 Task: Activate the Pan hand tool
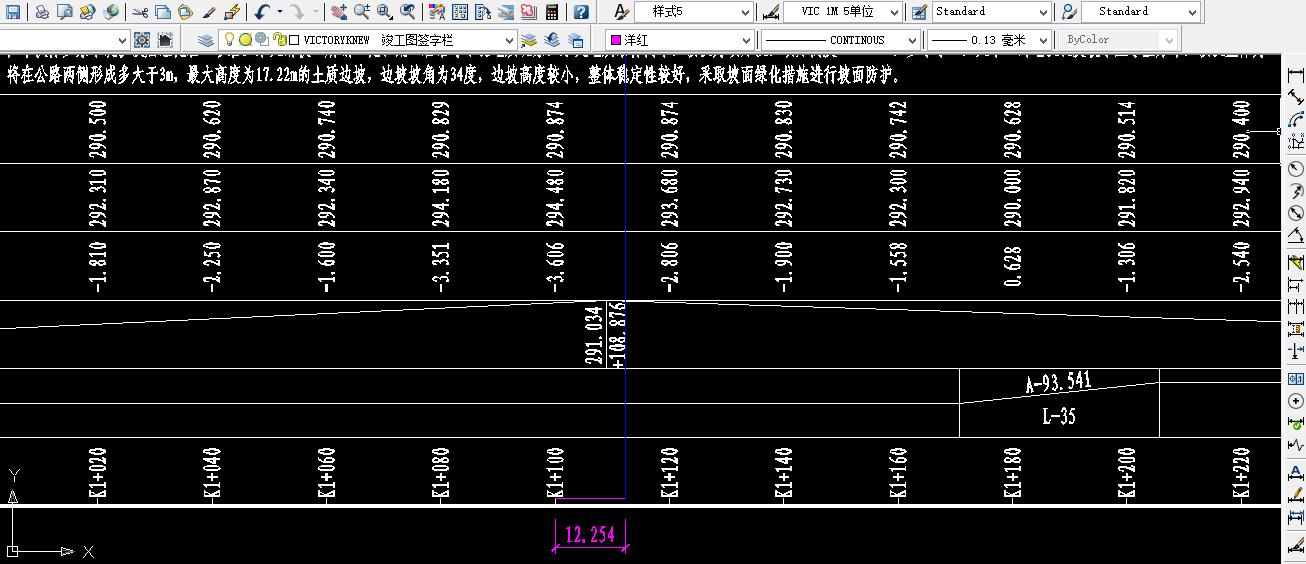pyautogui.click(x=339, y=12)
